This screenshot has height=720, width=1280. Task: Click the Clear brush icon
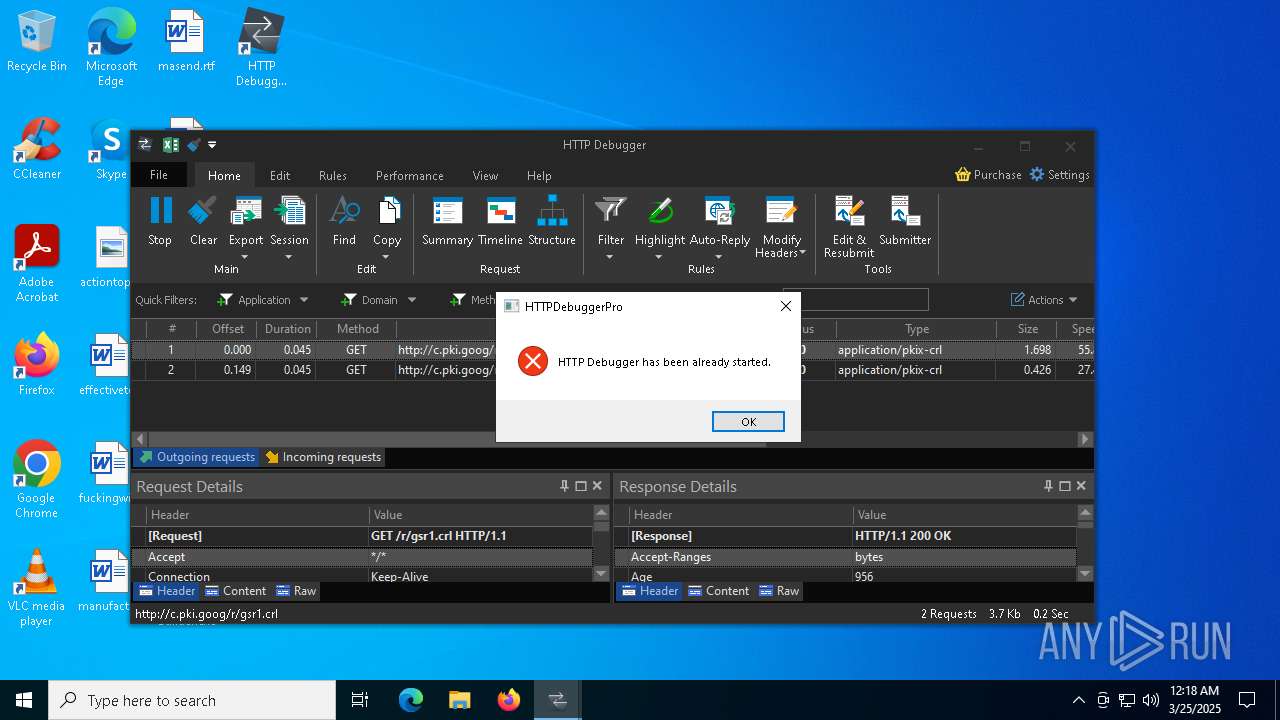pyautogui.click(x=203, y=210)
